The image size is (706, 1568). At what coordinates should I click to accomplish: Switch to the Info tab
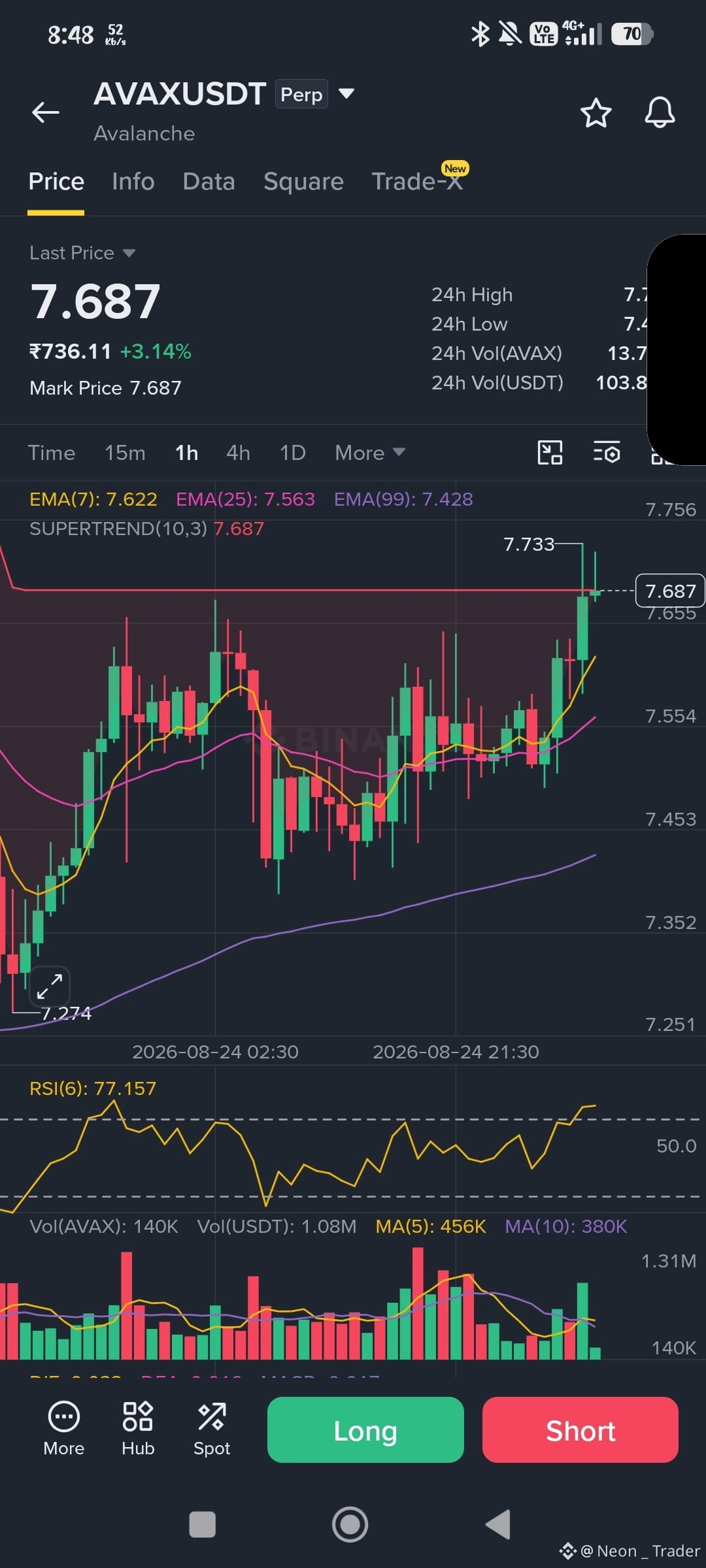[x=133, y=181]
